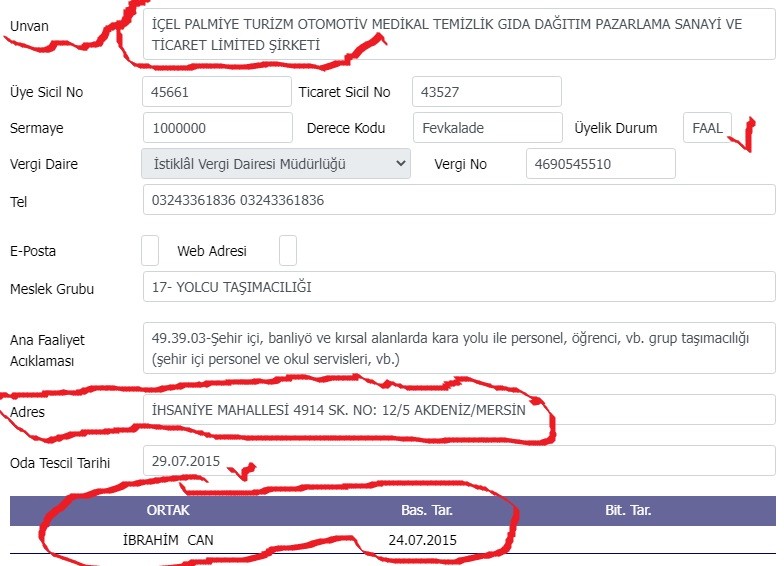Click the Ana Faaliyet Açıklaması label

tap(48, 350)
